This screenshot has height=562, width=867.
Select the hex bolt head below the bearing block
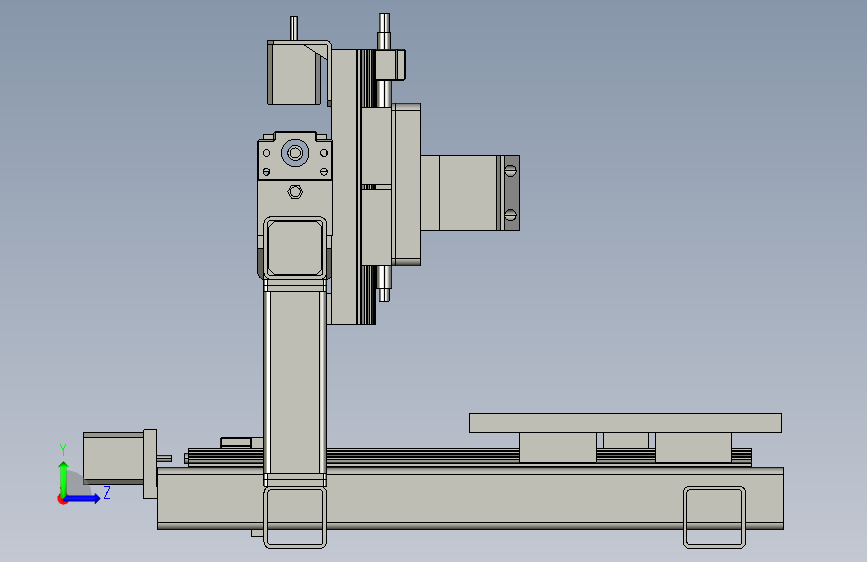[295, 191]
